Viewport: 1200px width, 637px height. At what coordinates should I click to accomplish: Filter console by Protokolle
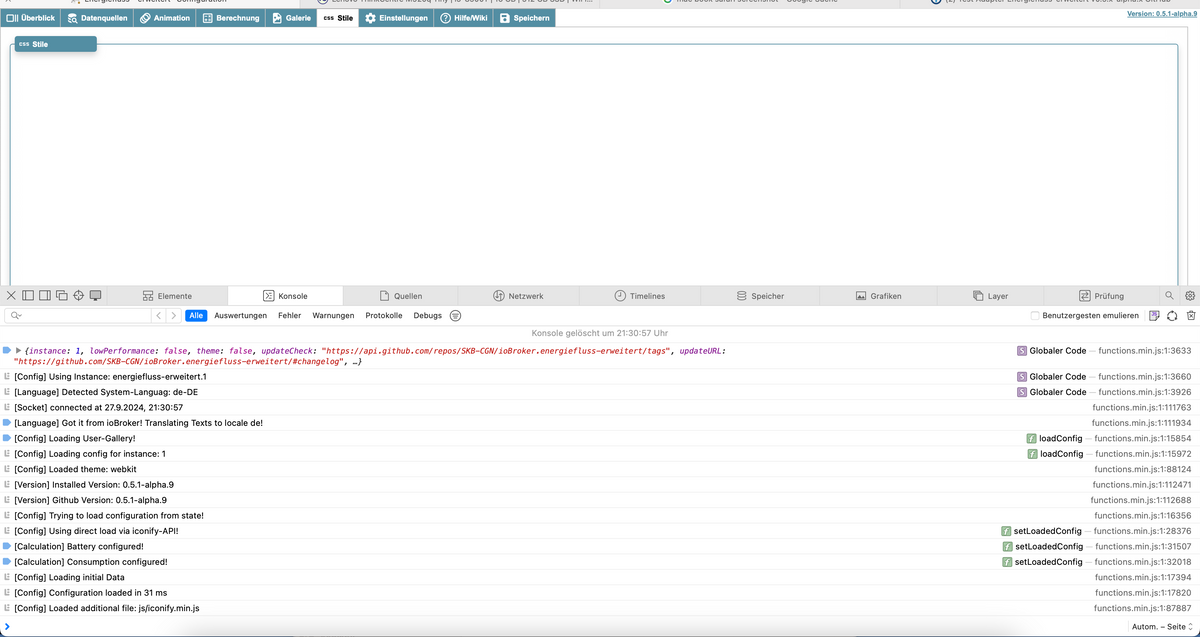click(384, 316)
